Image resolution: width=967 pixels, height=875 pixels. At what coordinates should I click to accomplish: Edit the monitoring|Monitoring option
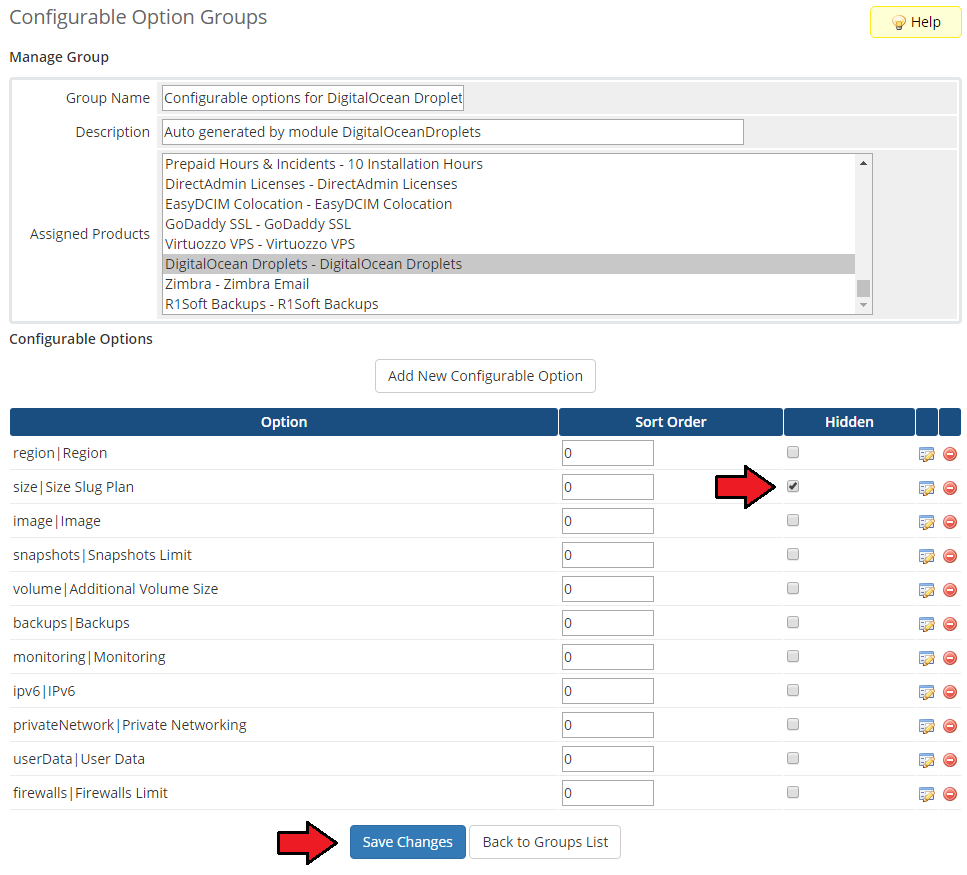(x=926, y=658)
